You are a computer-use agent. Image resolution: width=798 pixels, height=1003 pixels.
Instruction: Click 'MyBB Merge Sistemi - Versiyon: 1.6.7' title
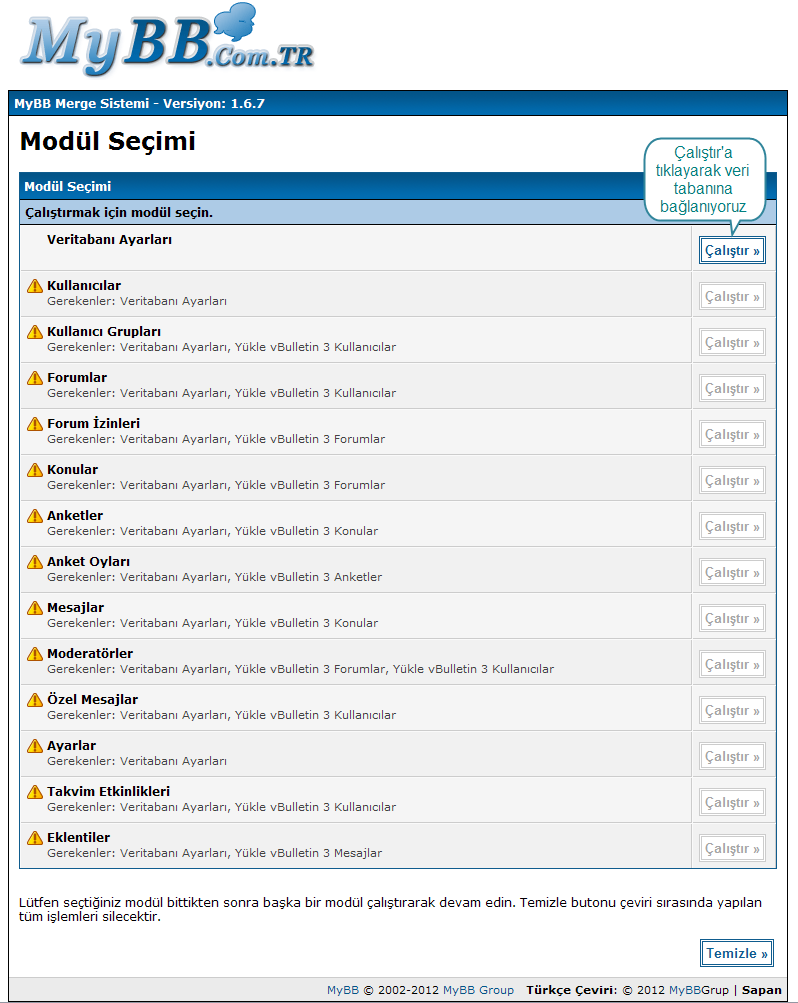tap(139, 104)
